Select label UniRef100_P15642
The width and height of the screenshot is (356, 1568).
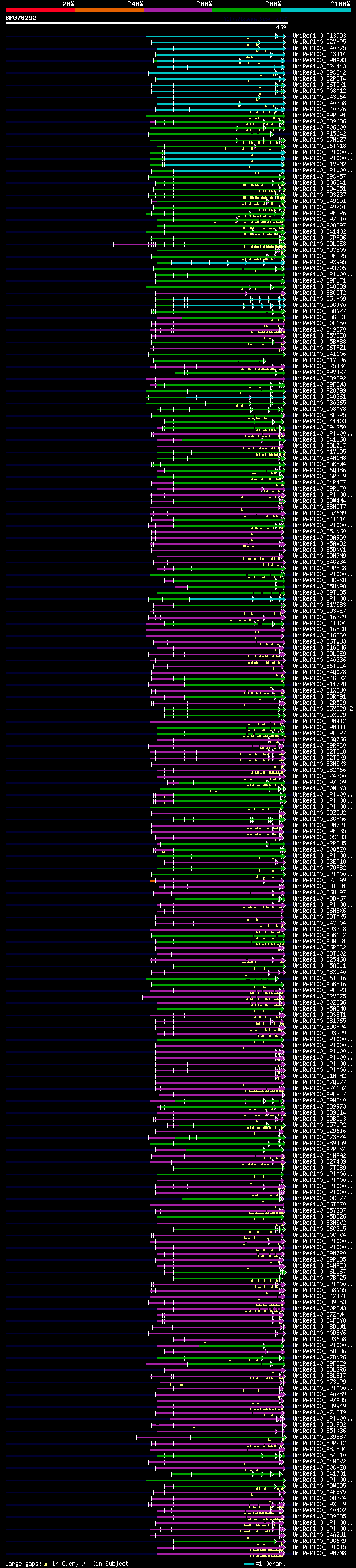(x=319, y=134)
